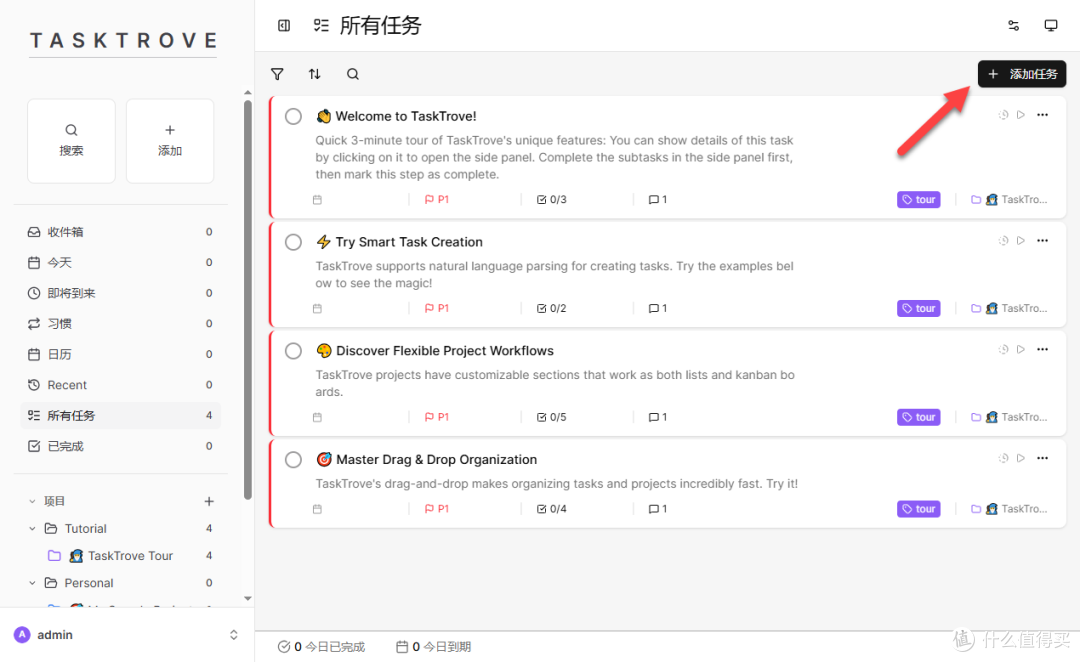1080x662 pixels.
Task: Open the task filter funnel
Action: pos(277,74)
